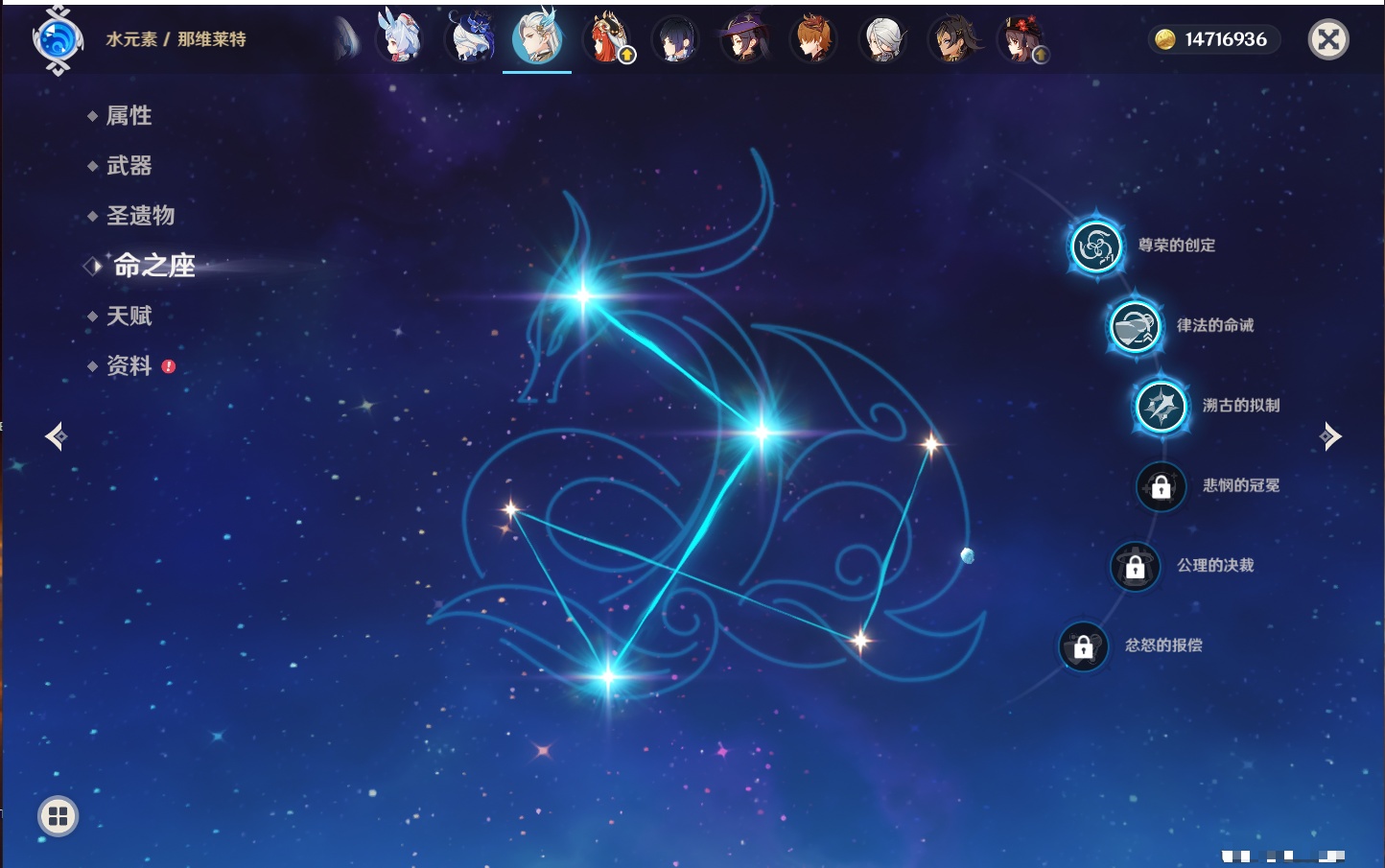Click the bright star at dragon's head
This screenshot has width=1385, height=868.
pyautogui.click(x=583, y=295)
